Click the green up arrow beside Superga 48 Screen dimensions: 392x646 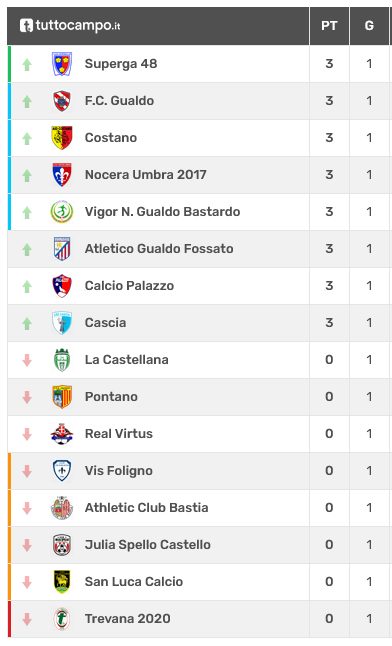(x=27, y=65)
